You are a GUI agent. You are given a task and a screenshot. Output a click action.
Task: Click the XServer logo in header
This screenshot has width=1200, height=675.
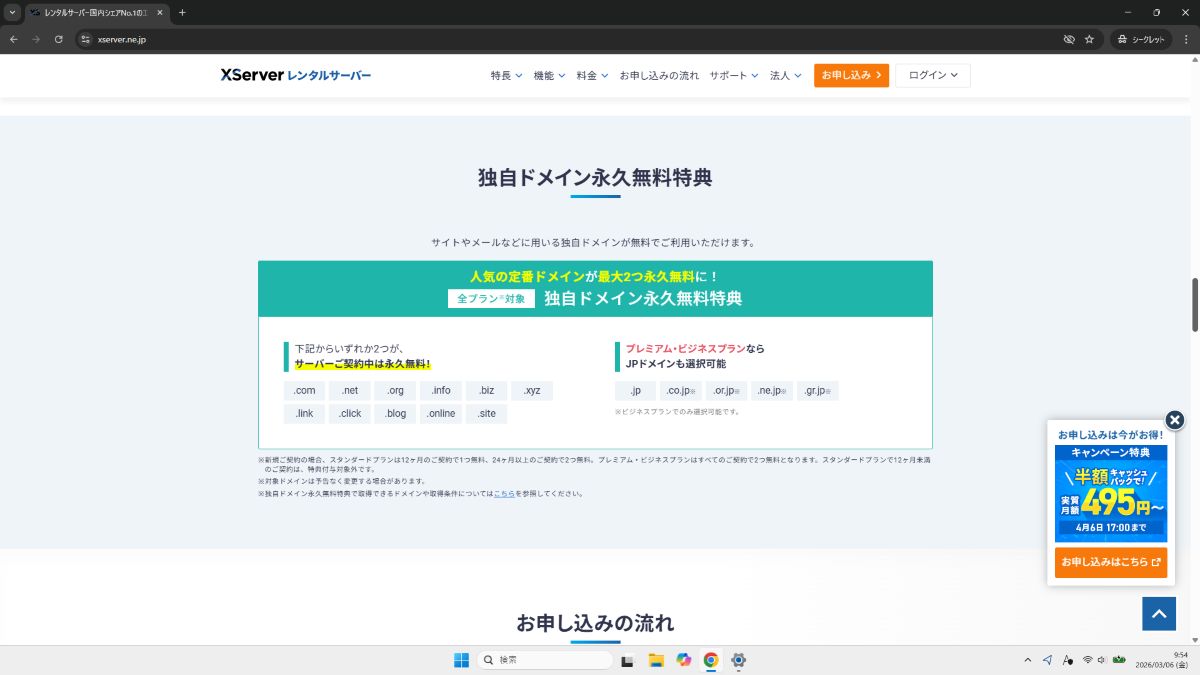pyautogui.click(x=295, y=75)
